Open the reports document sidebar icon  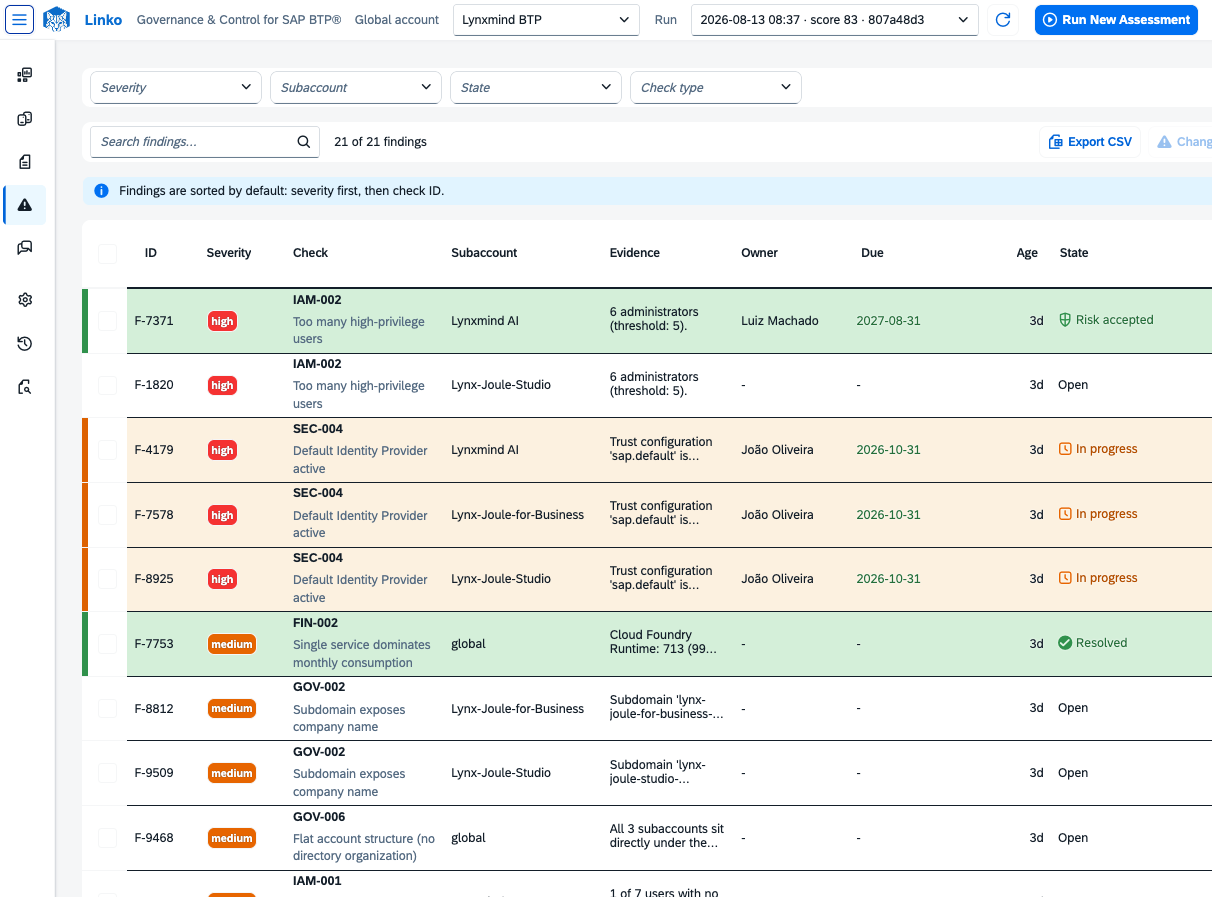pyautogui.click(x=25, y=162)
